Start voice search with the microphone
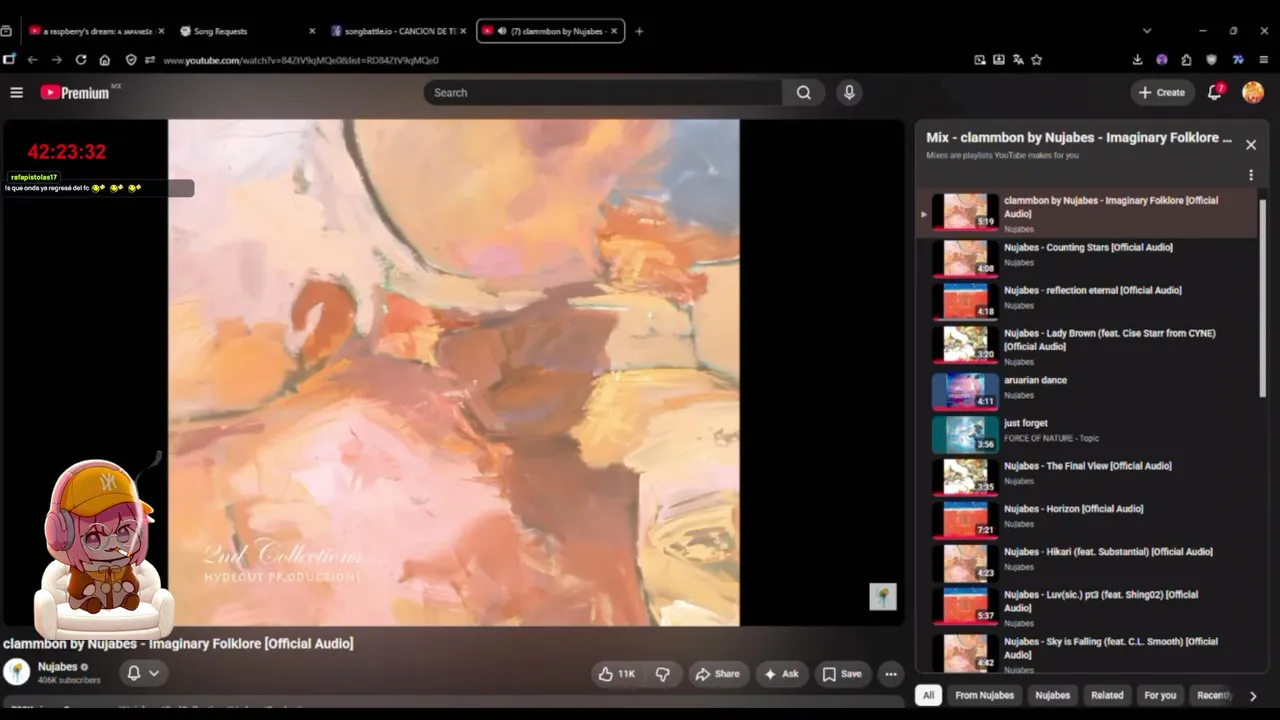This screenshot has width=1280, height=720. [x=849, y=92]
